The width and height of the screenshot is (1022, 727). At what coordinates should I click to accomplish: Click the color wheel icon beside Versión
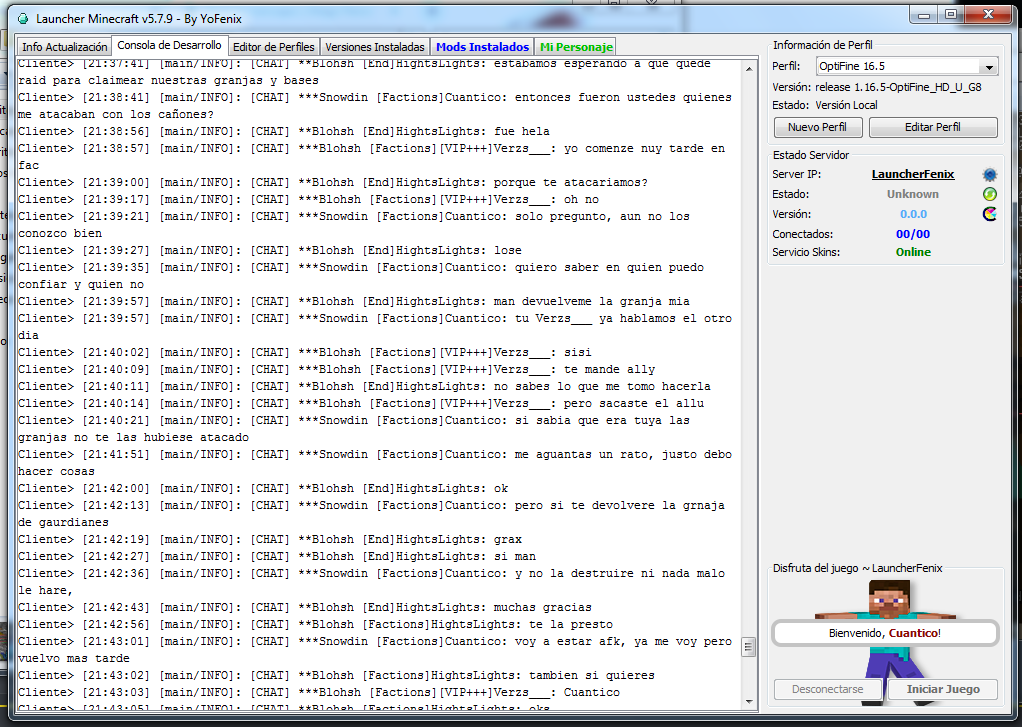[989, 214]
